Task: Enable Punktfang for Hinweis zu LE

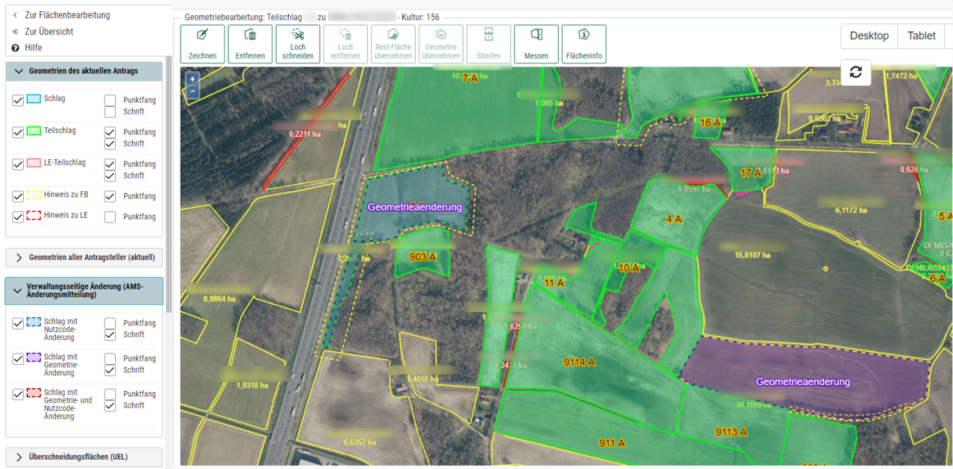Action: pos(111,217)
